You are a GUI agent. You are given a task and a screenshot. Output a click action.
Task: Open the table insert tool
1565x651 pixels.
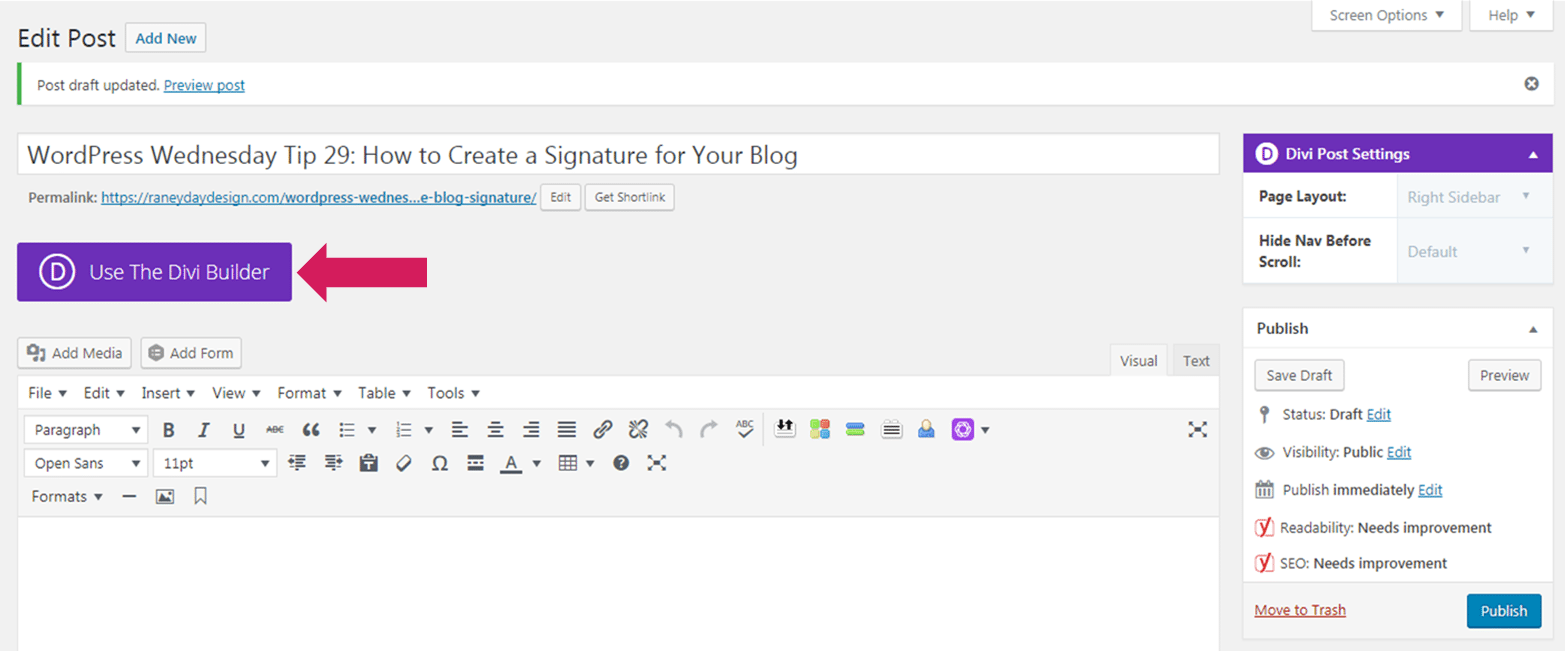(x=568, y=463)
